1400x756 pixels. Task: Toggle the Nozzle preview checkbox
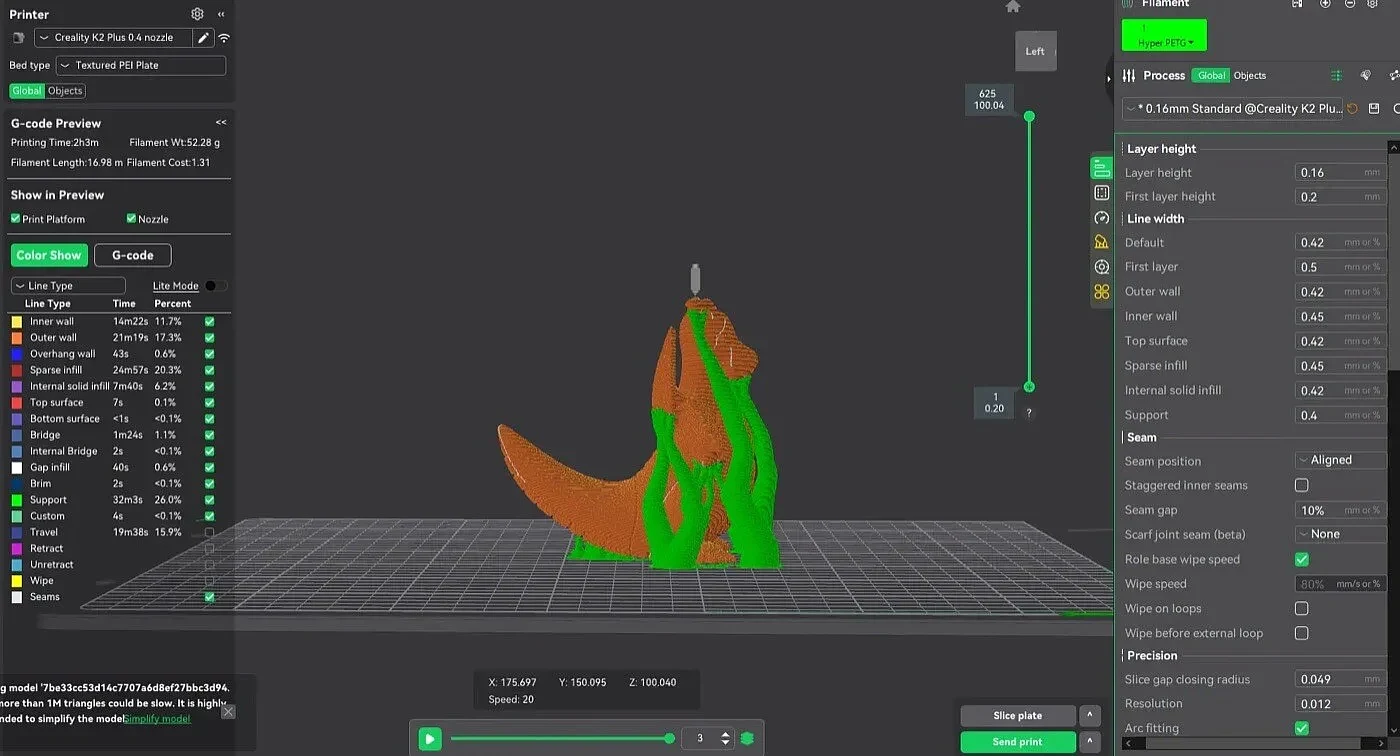coord(131,218)
